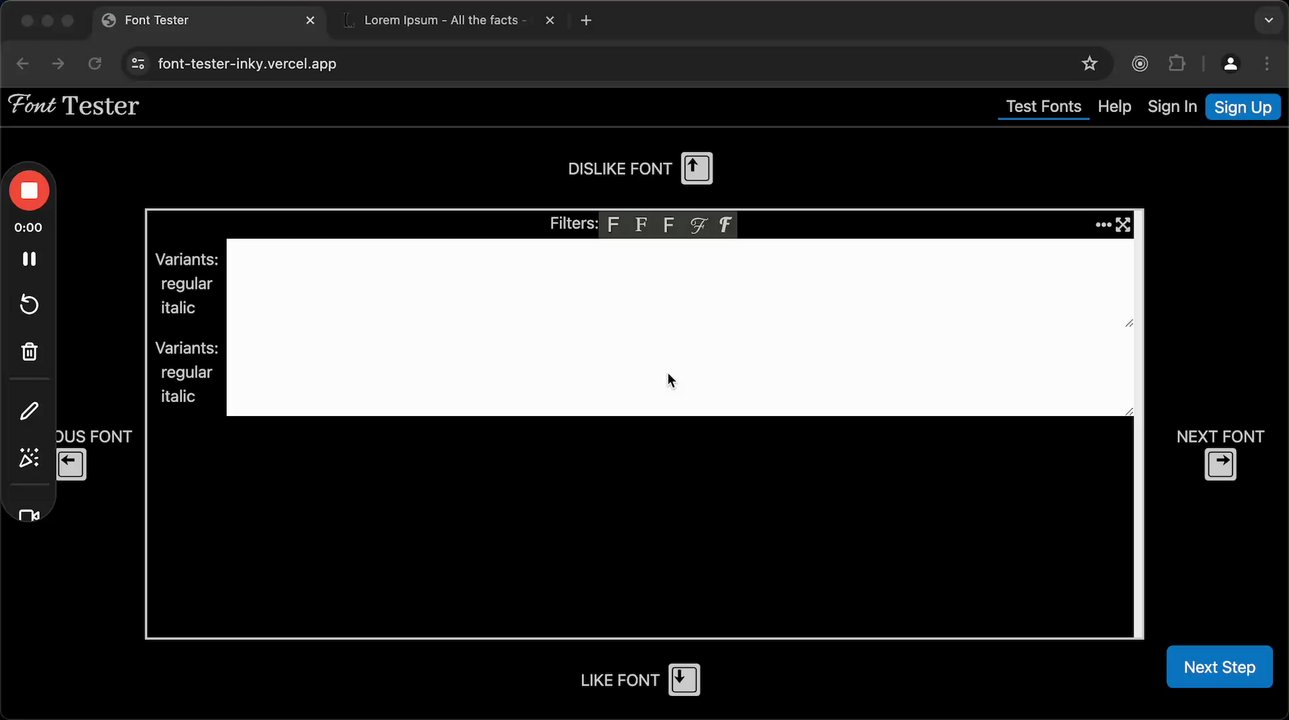Click the NEXT FONT label
The width and height of the screenshot is (1289, 720).
(1220, 437)
